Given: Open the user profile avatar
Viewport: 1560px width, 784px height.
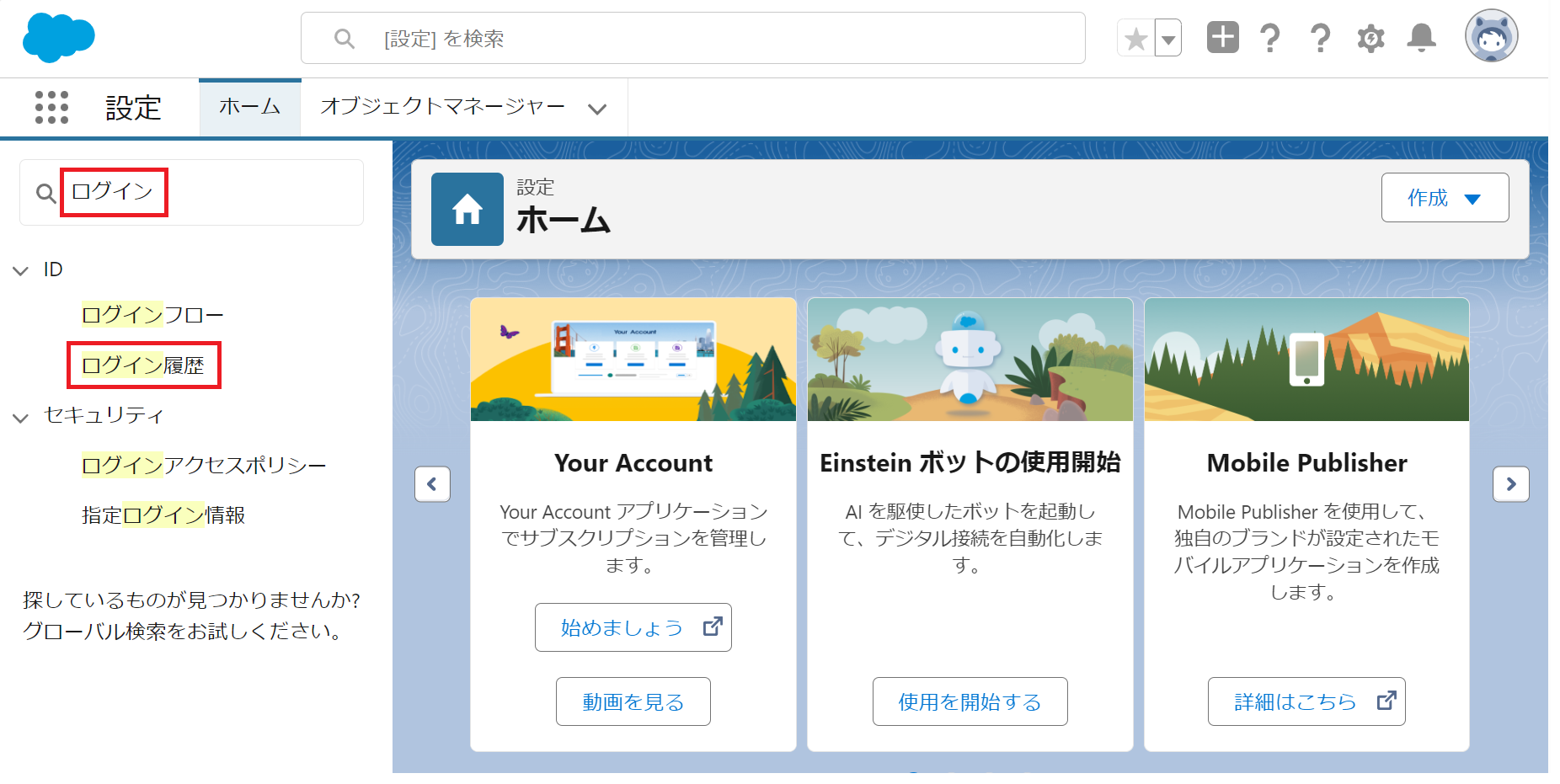Looking at the screenshot, I should [x=1490, y=37].
